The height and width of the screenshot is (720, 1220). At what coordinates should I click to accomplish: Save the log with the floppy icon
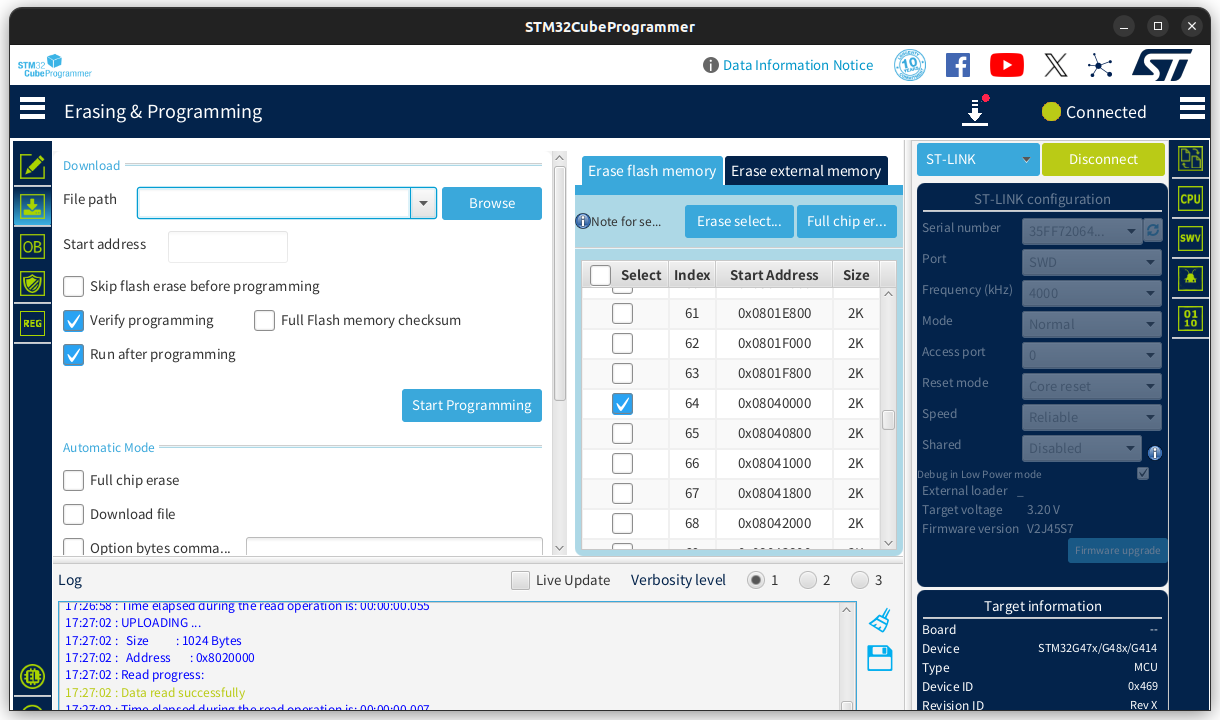click(x=880, y=658)
